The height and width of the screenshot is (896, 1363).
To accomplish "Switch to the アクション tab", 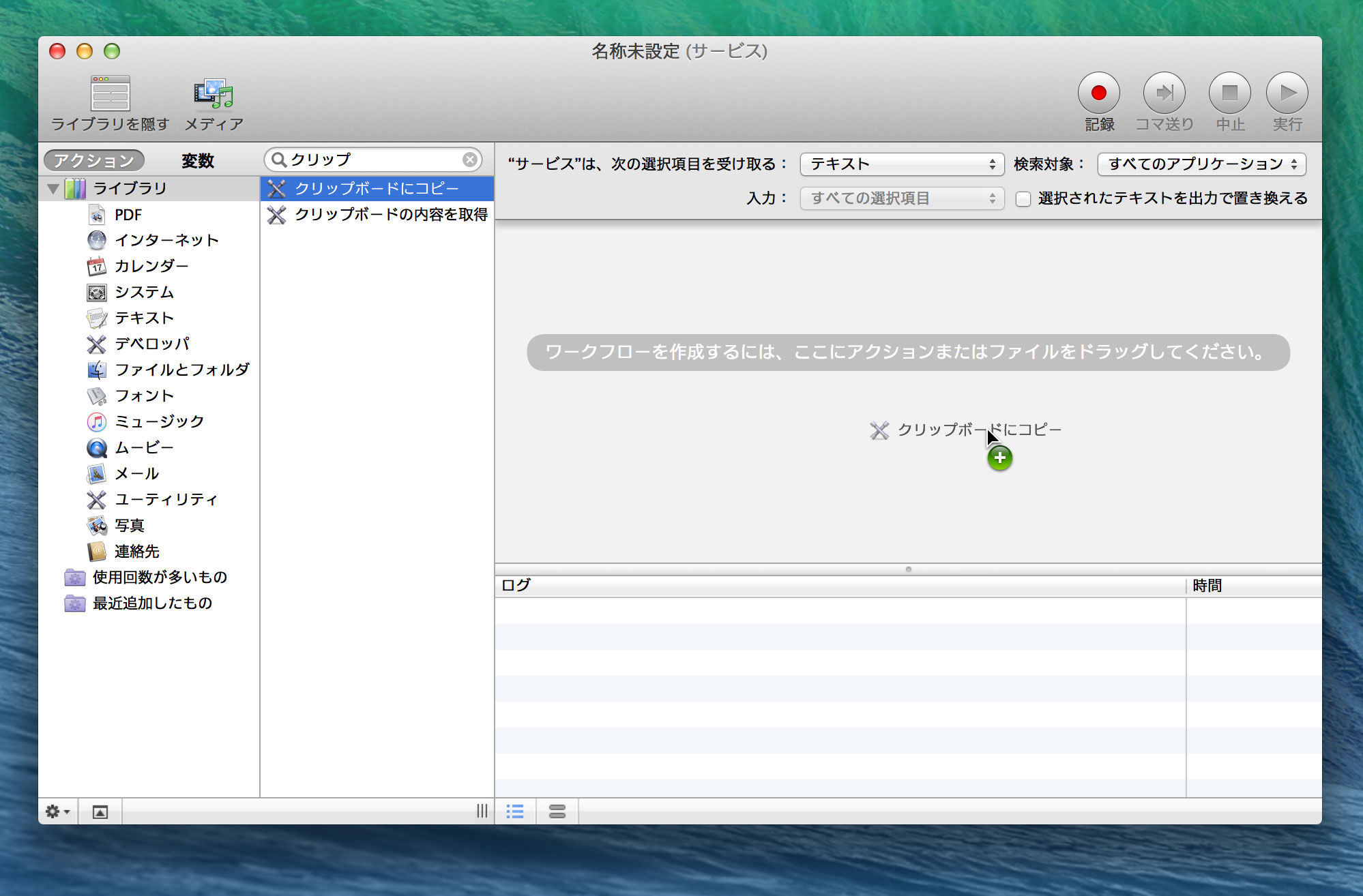I will click(94, 160).
